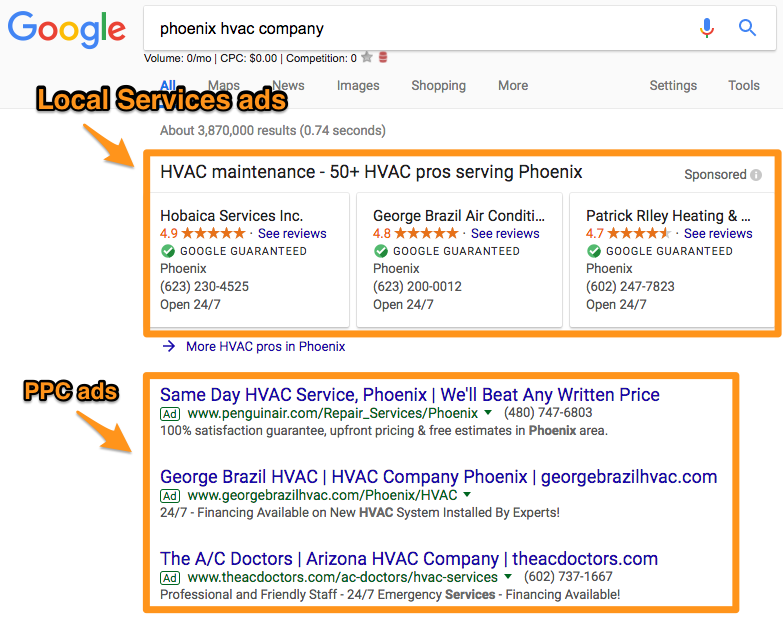Image resolution: width=783 pixels, height=617 pixels.
Task: Click George Brazil's Google Guaranteed green badge
Action: pos(381,251)
